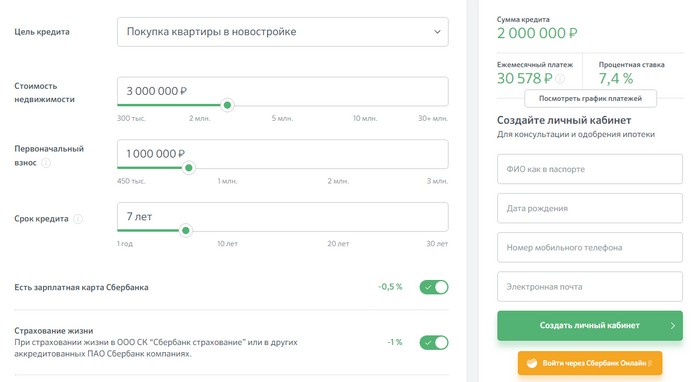Click 'Создать личный кабинет' button
This screenshot has height=382, width=700.
tap(590, 325)
